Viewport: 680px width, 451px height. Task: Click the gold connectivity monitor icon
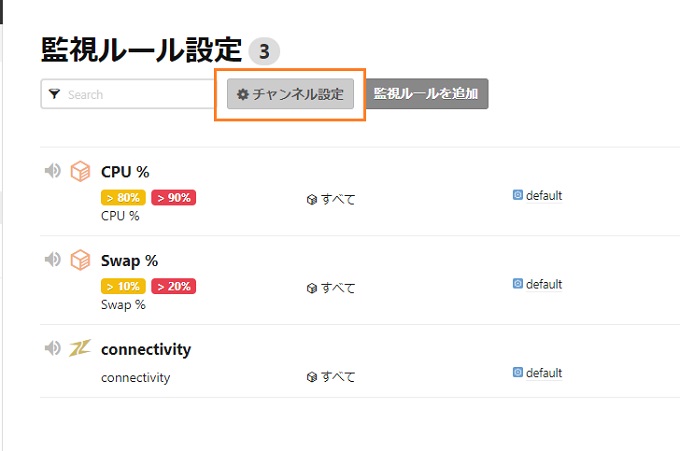click(x=80, y=348)
